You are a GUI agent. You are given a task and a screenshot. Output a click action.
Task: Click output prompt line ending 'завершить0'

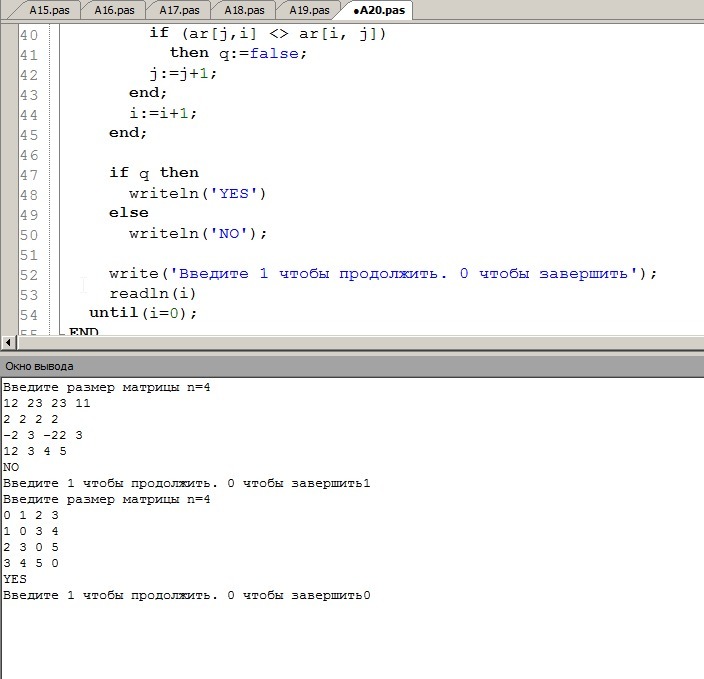(x=187, y=595)
